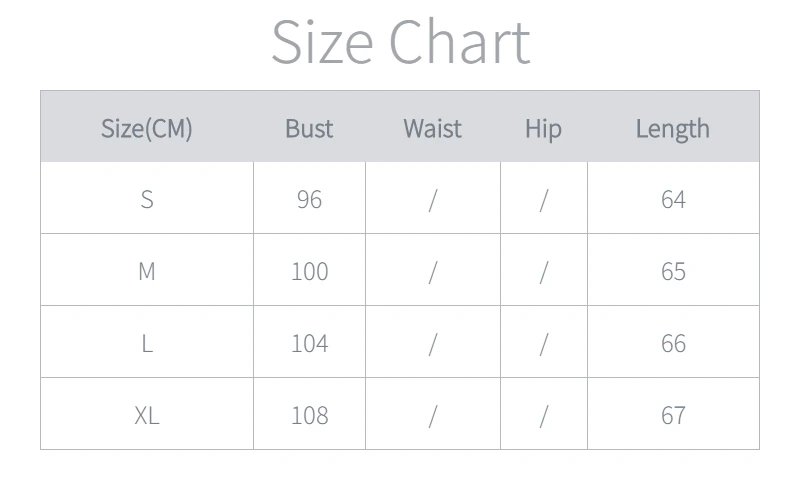Viewport: 800px width, 500px height.
Task: Click the bust value 100
Action: click(x=309, y=271)
